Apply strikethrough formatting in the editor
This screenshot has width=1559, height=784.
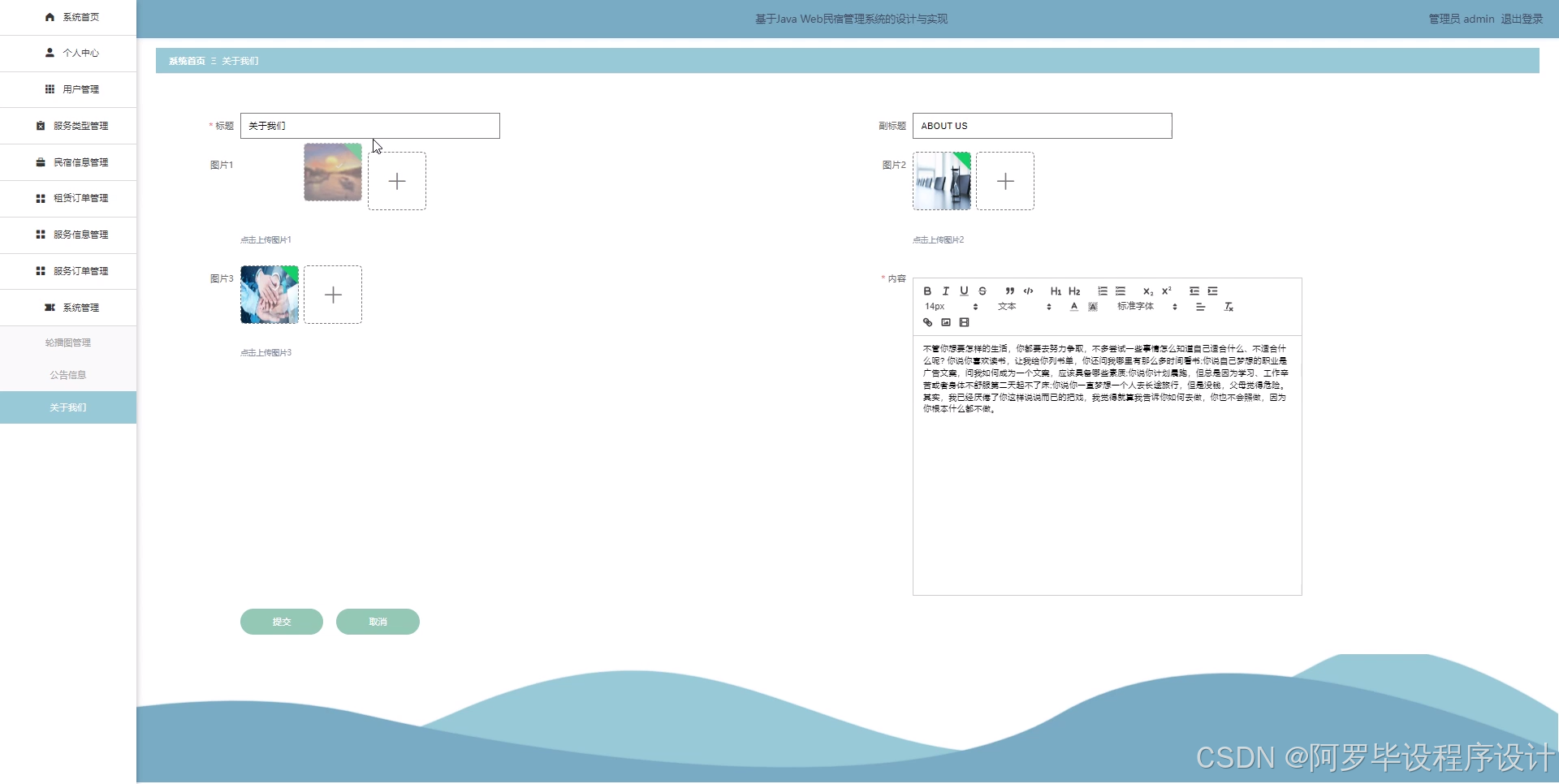click(982, 291)
